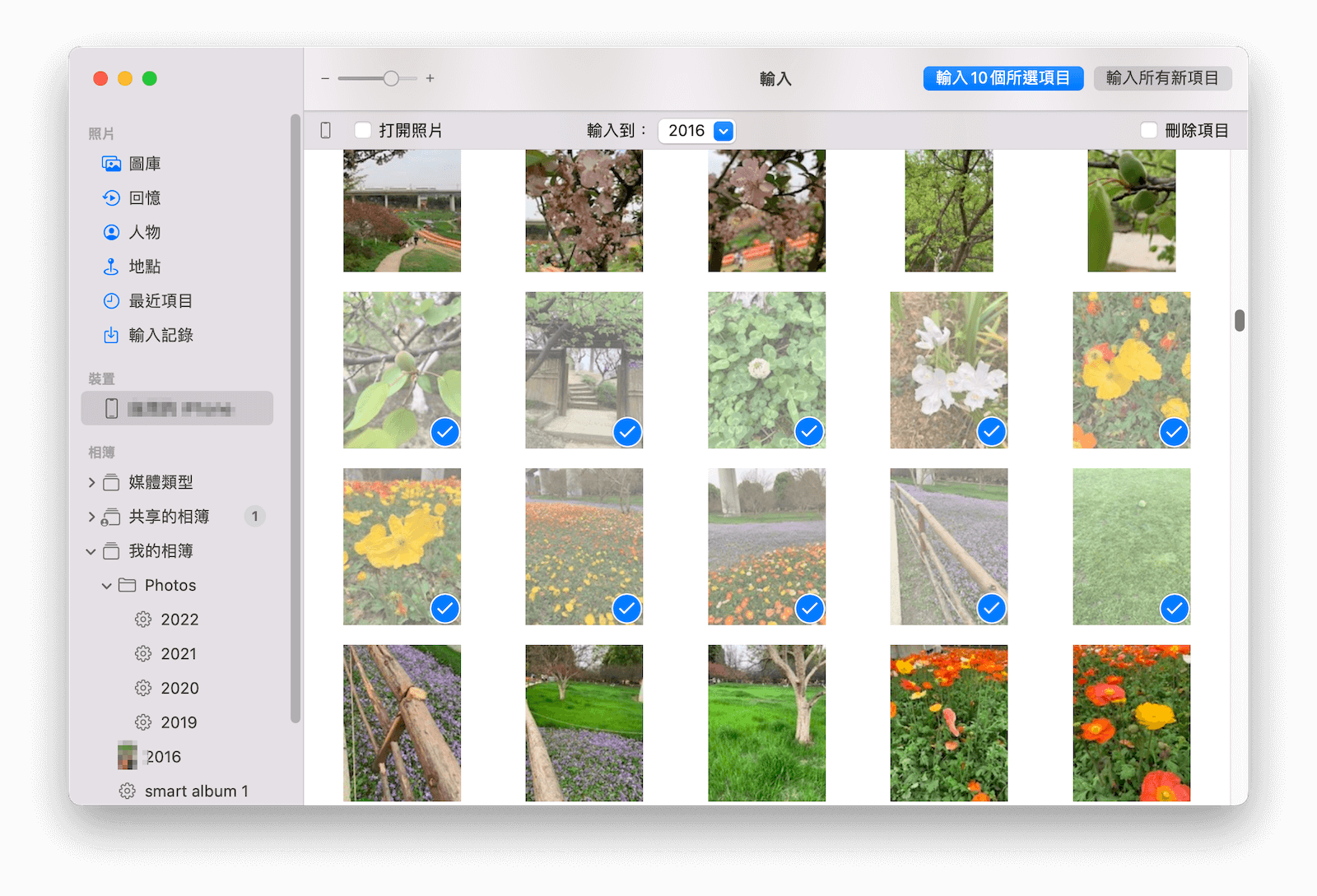This screenshot has height=896, width=1317.
Task: Deselect checkmark on green fruit branch photo
Action: [445, 432]
